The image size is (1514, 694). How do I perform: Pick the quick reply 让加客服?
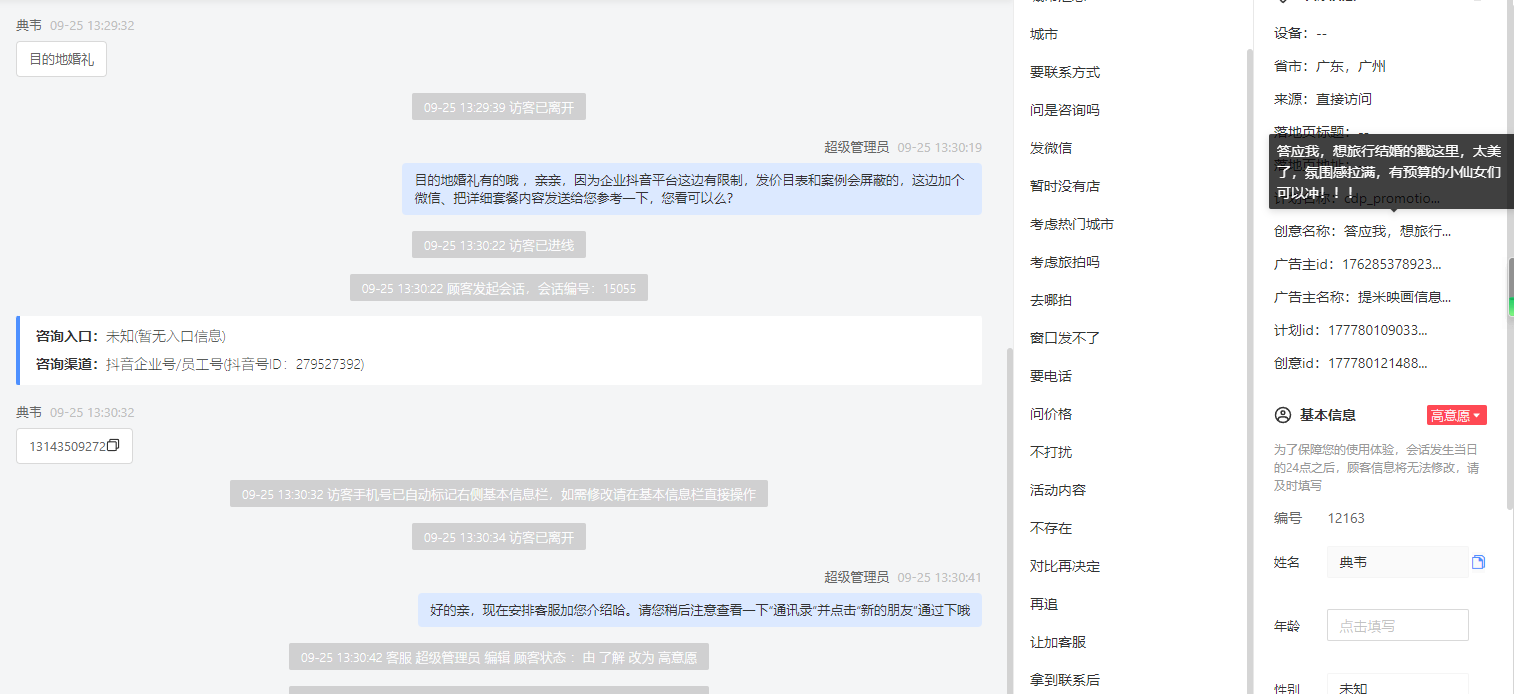click(x=1058, y=642)
